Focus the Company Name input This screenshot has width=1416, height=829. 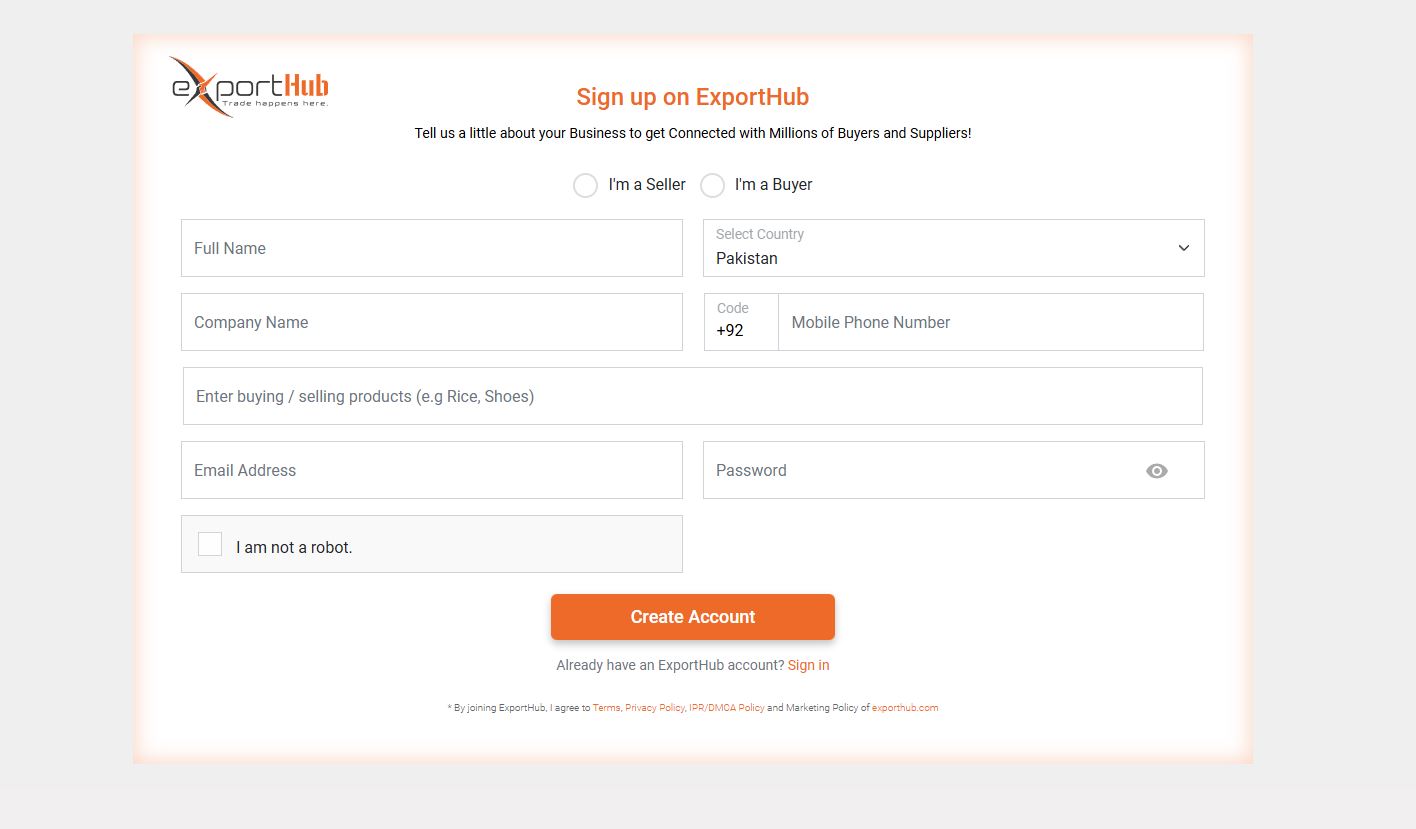(x=431, y=322)
